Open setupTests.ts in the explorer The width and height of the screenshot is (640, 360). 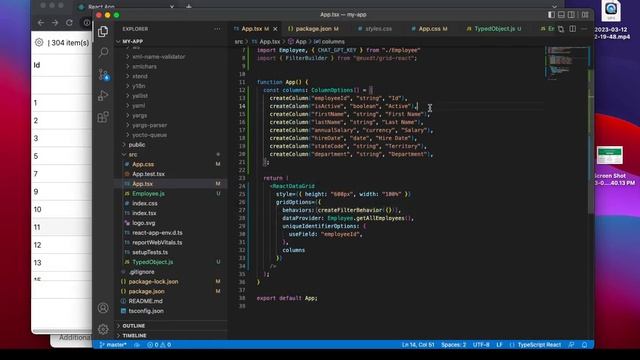(150, 253)
